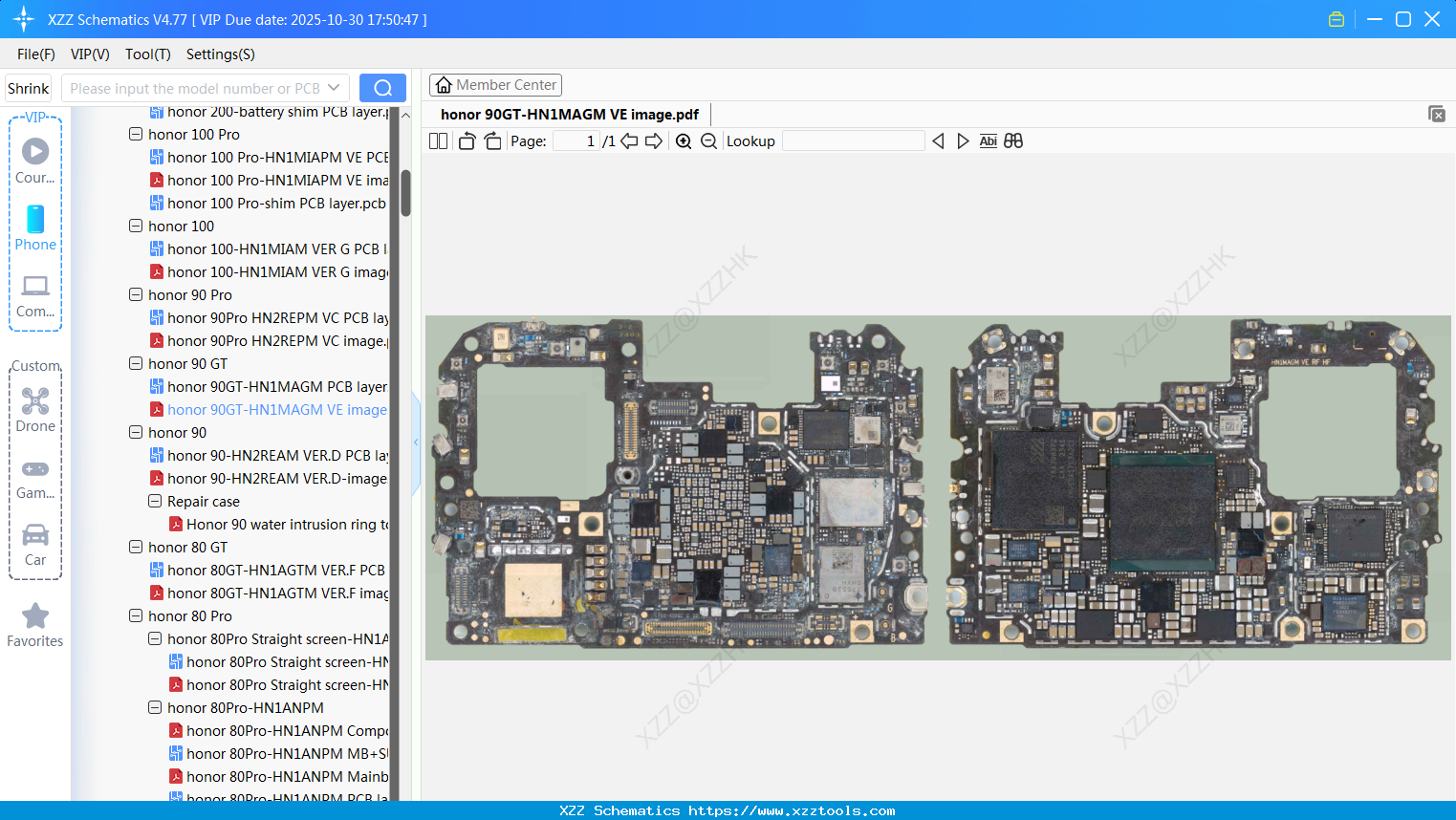Click the Lookup text field

pyautogui.click(x=854, y=141)
